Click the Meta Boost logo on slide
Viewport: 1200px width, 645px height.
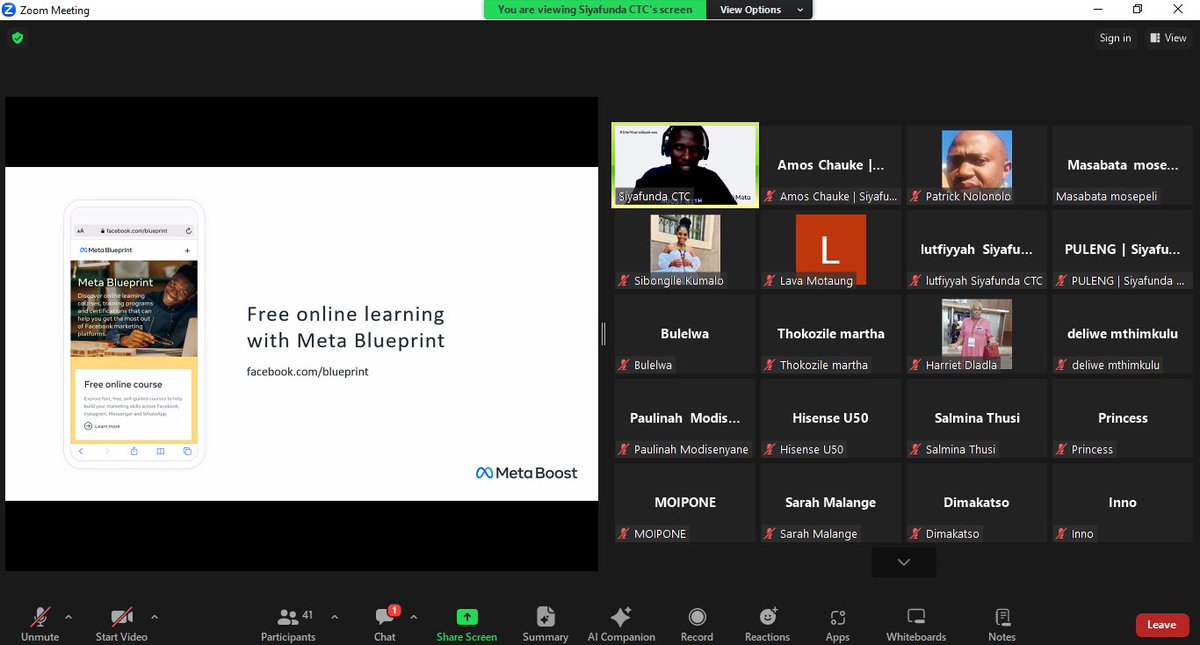pyautogui.click(x=526, y=473)
